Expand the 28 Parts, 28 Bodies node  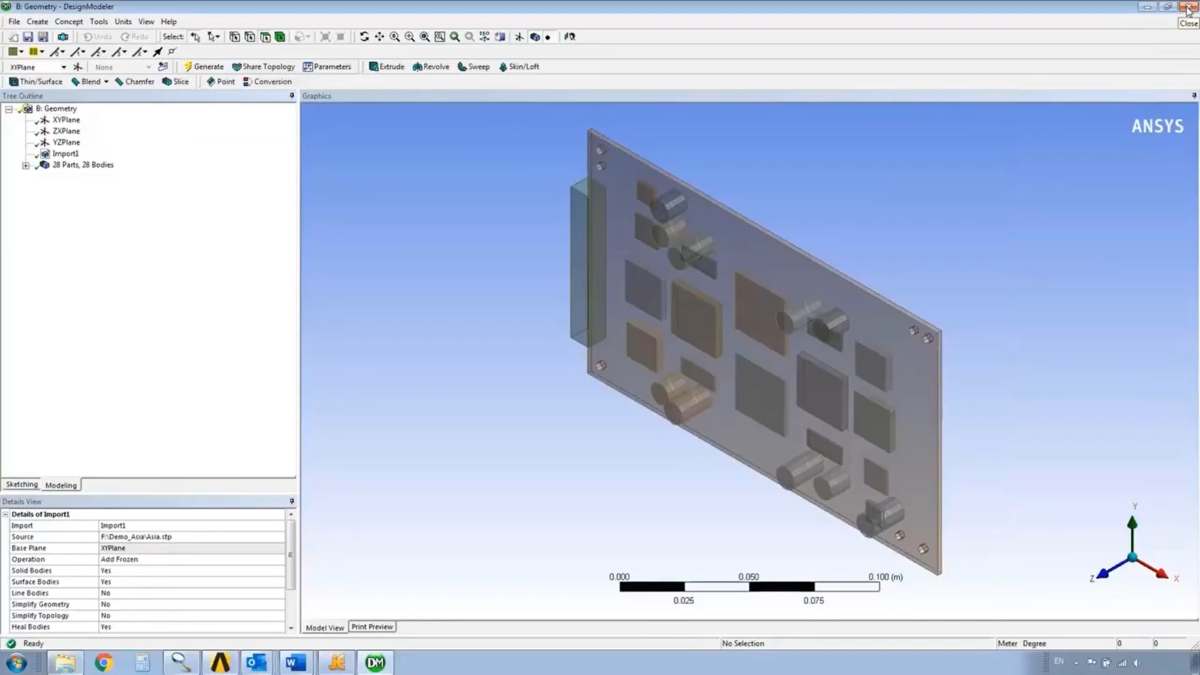26,165
